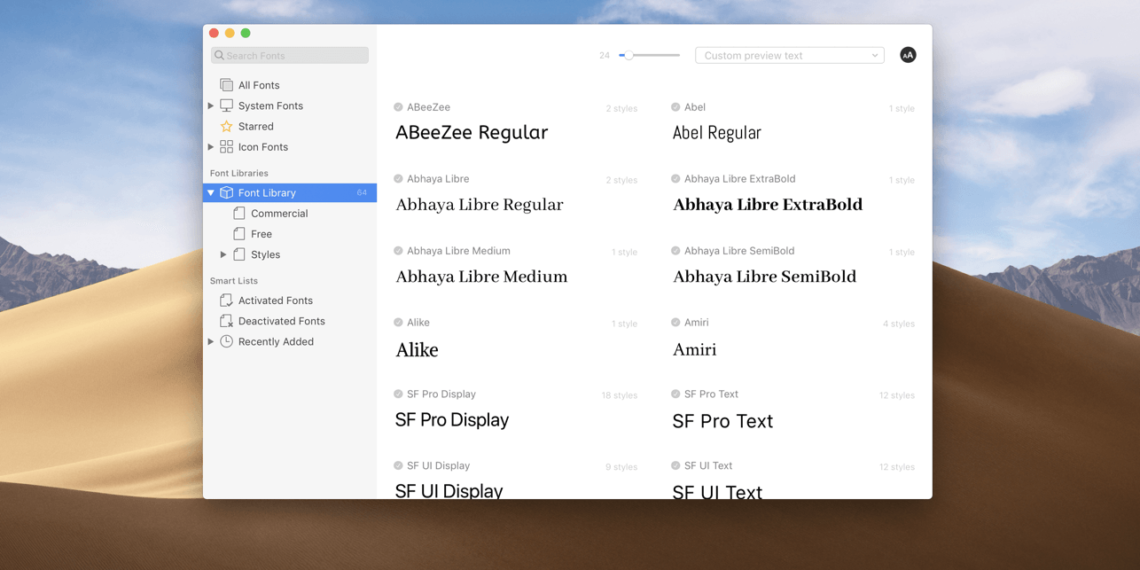This screenshot has width=1140, height=570.
Task: Click the System Fonts monitor icon
Action: [x=226, y=105]
